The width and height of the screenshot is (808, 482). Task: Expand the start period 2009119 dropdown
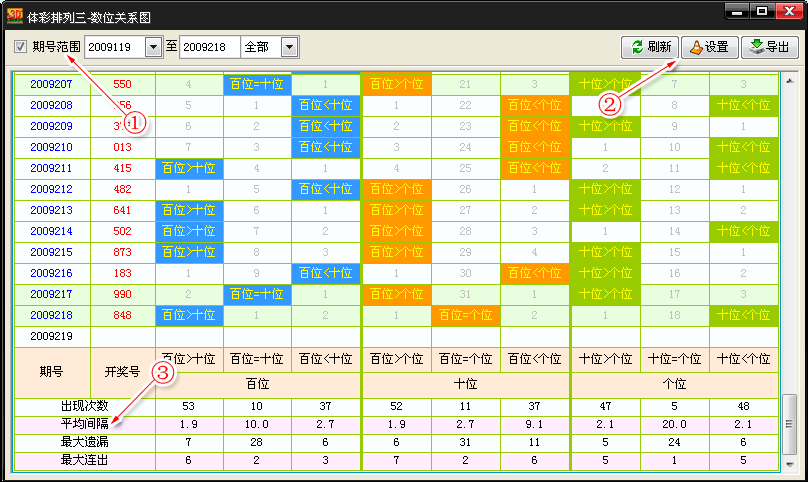[153, 47]
